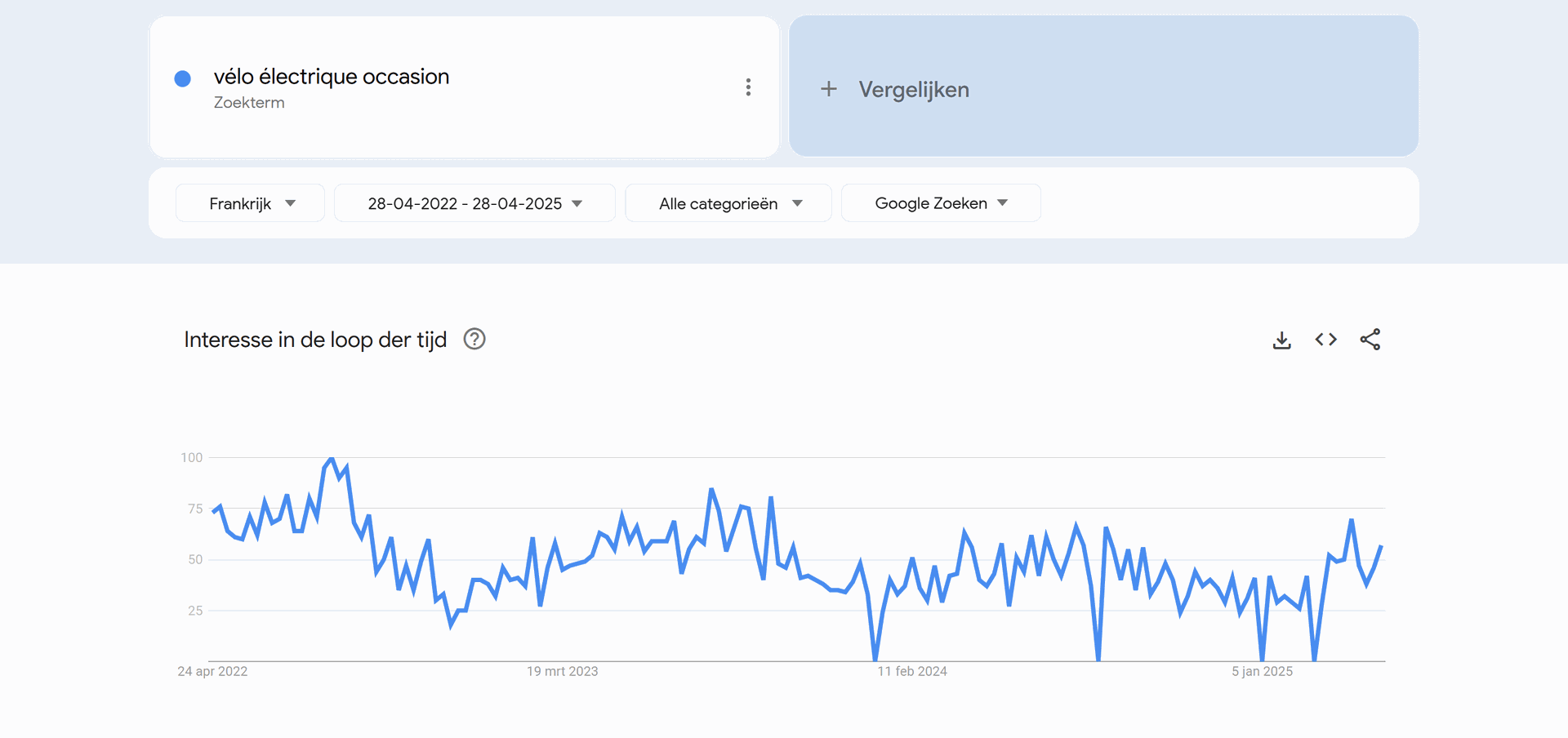Click the 24 apr 2022 axis label

tap(212, 671)
